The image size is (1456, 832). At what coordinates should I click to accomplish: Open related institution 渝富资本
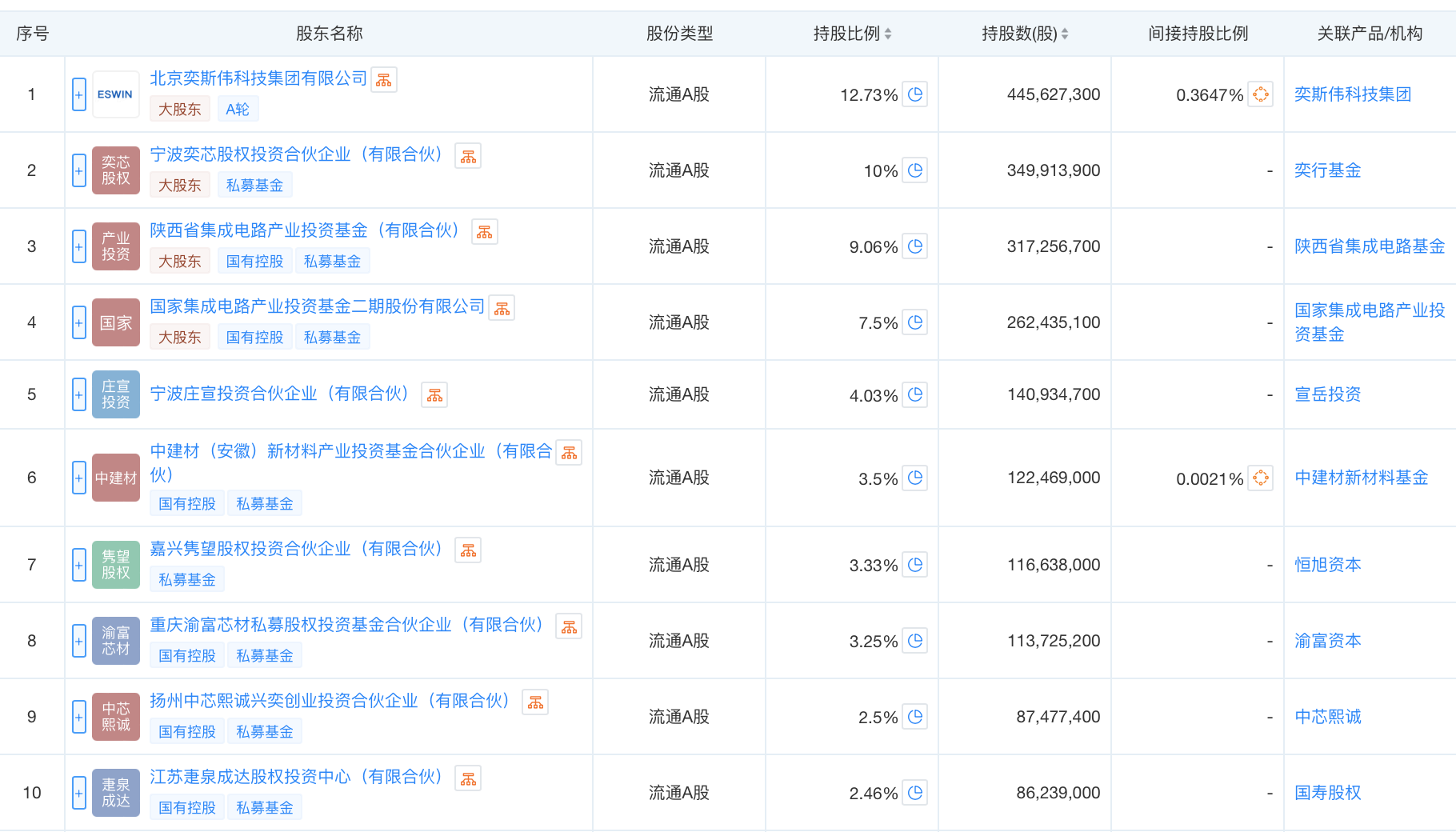1328,641
